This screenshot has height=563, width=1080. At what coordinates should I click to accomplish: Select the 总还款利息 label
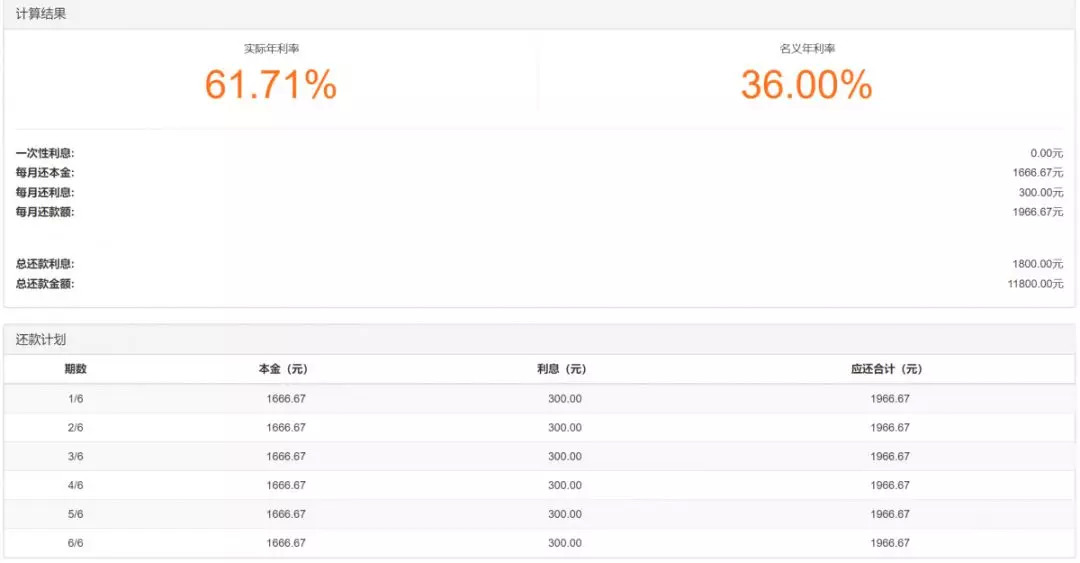(45, 264)
